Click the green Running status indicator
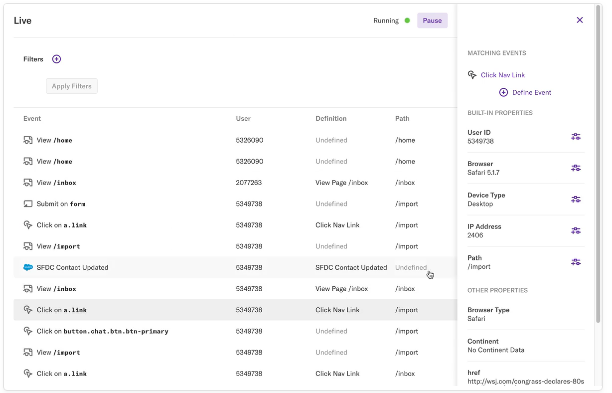Viewport: 612px width, 393px height. pos(407,21)
